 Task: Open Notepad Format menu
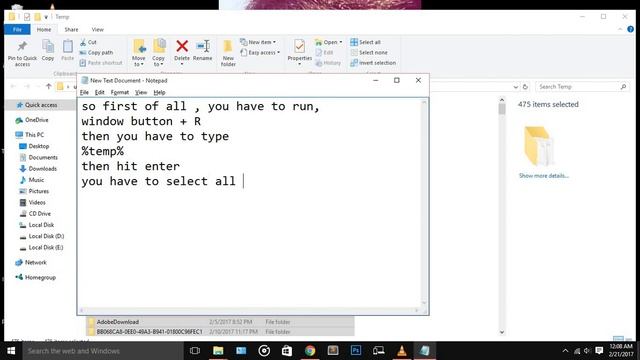tap(120, 92)
